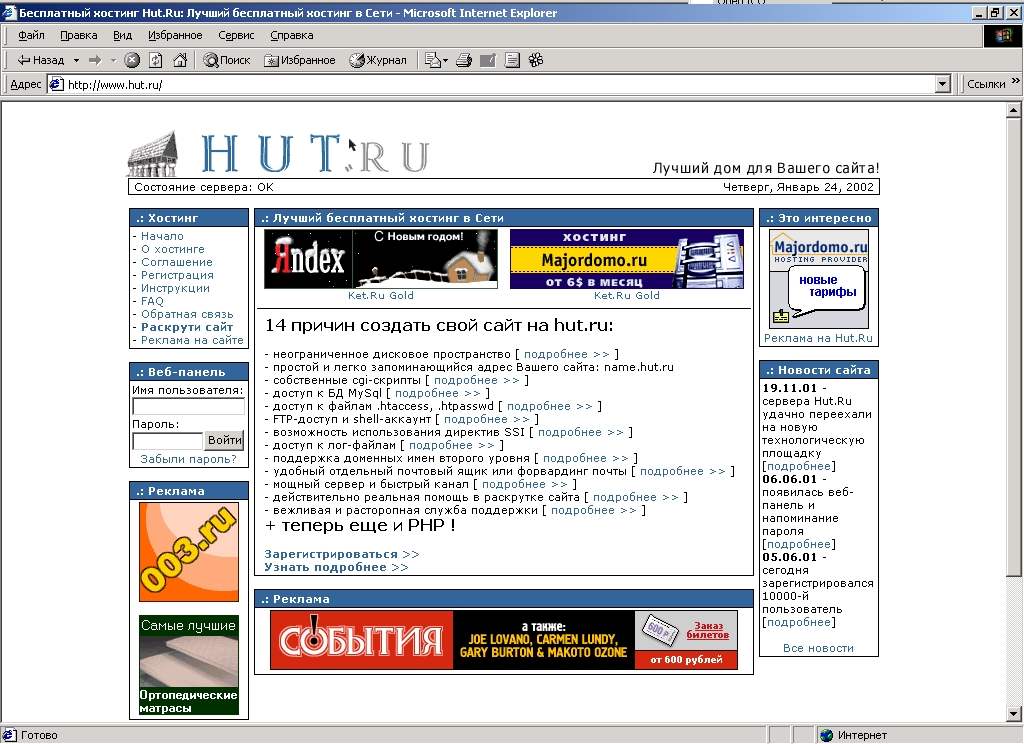Focus the Имя пользователя input field

pyautogui.click(x=188, y=406)
